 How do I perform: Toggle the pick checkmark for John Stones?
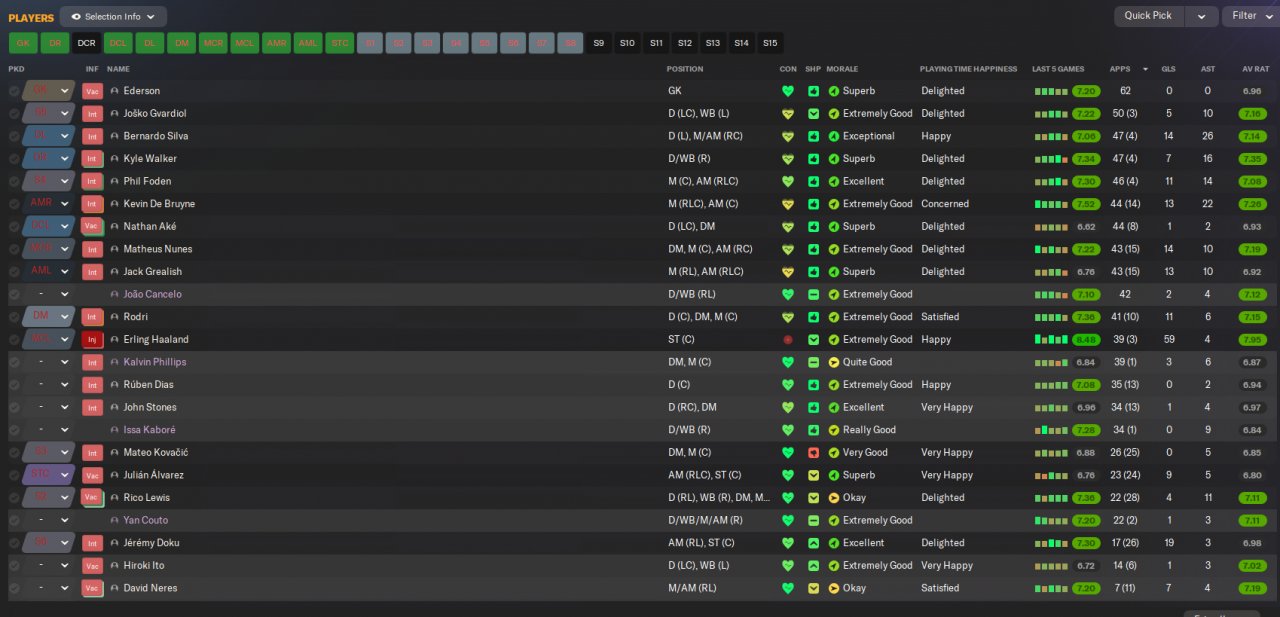click(x=14, y=407)
